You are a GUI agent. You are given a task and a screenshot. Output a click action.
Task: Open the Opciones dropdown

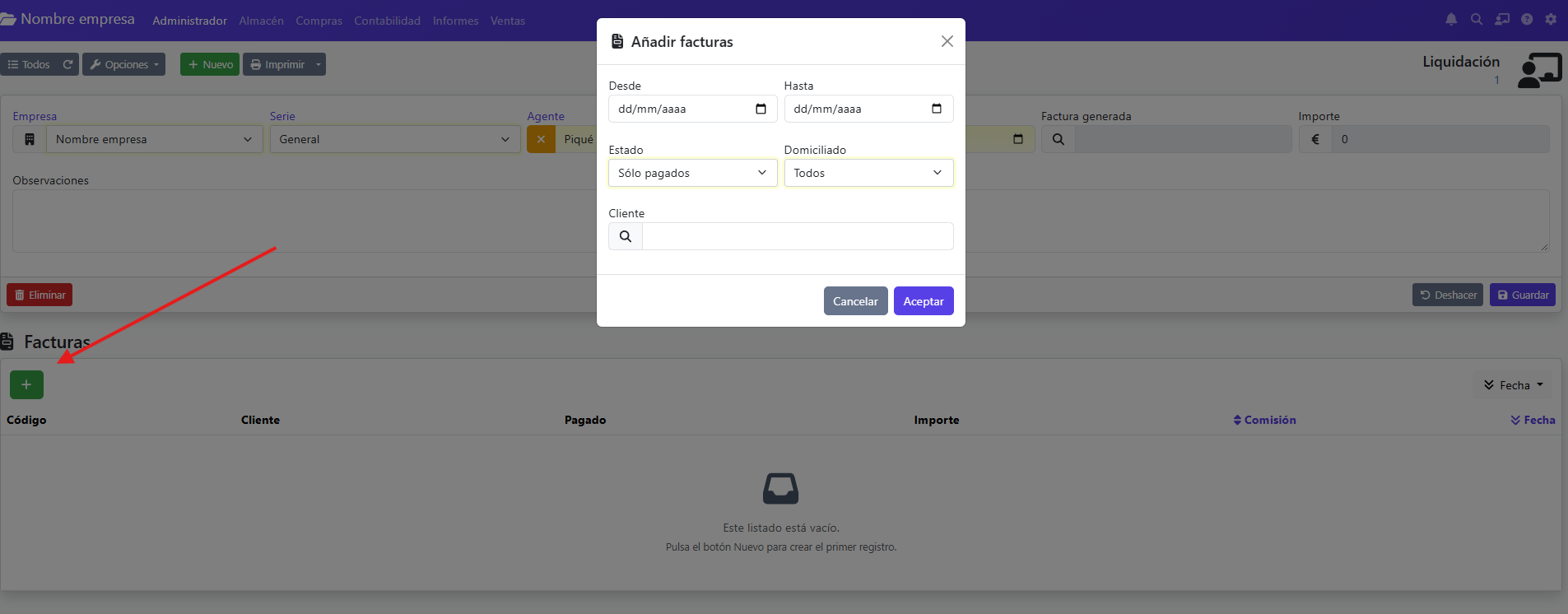[124, 64]
